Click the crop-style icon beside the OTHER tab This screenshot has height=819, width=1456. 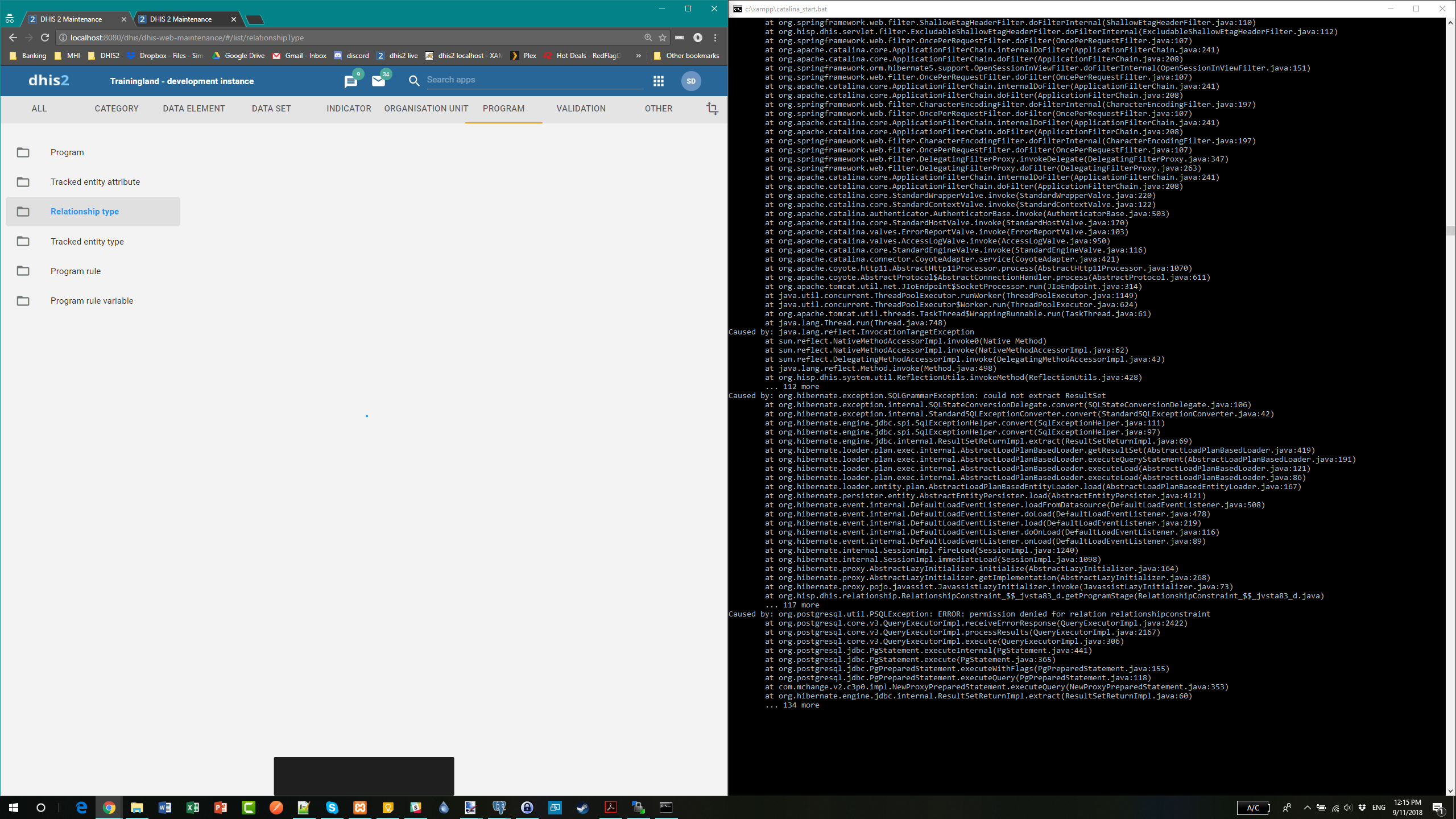point(712,109)
